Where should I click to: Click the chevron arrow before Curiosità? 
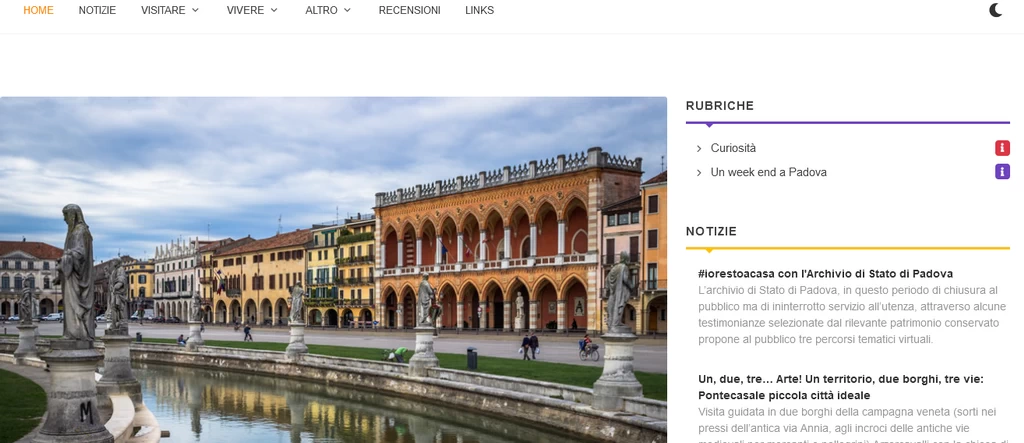[x=699, y=149]
